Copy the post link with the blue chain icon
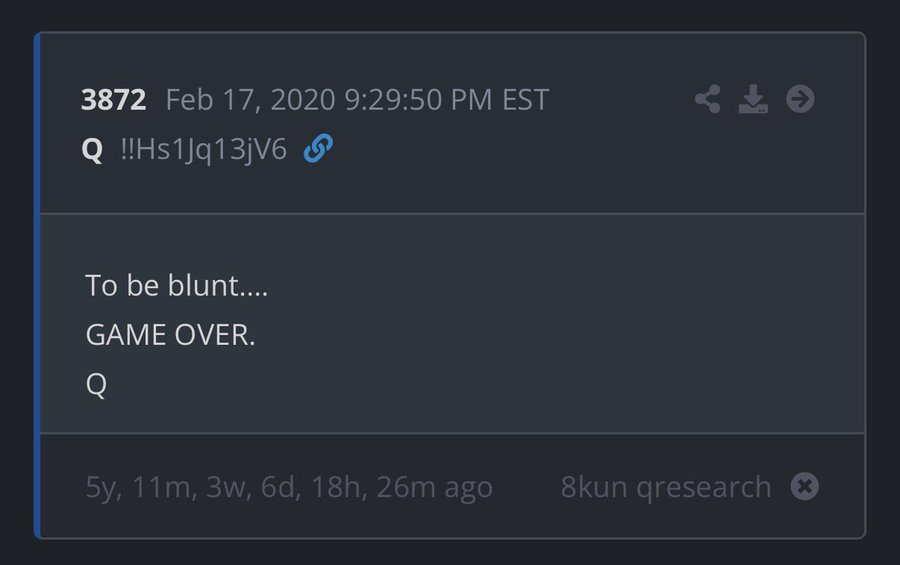 (x=318, y=149)
